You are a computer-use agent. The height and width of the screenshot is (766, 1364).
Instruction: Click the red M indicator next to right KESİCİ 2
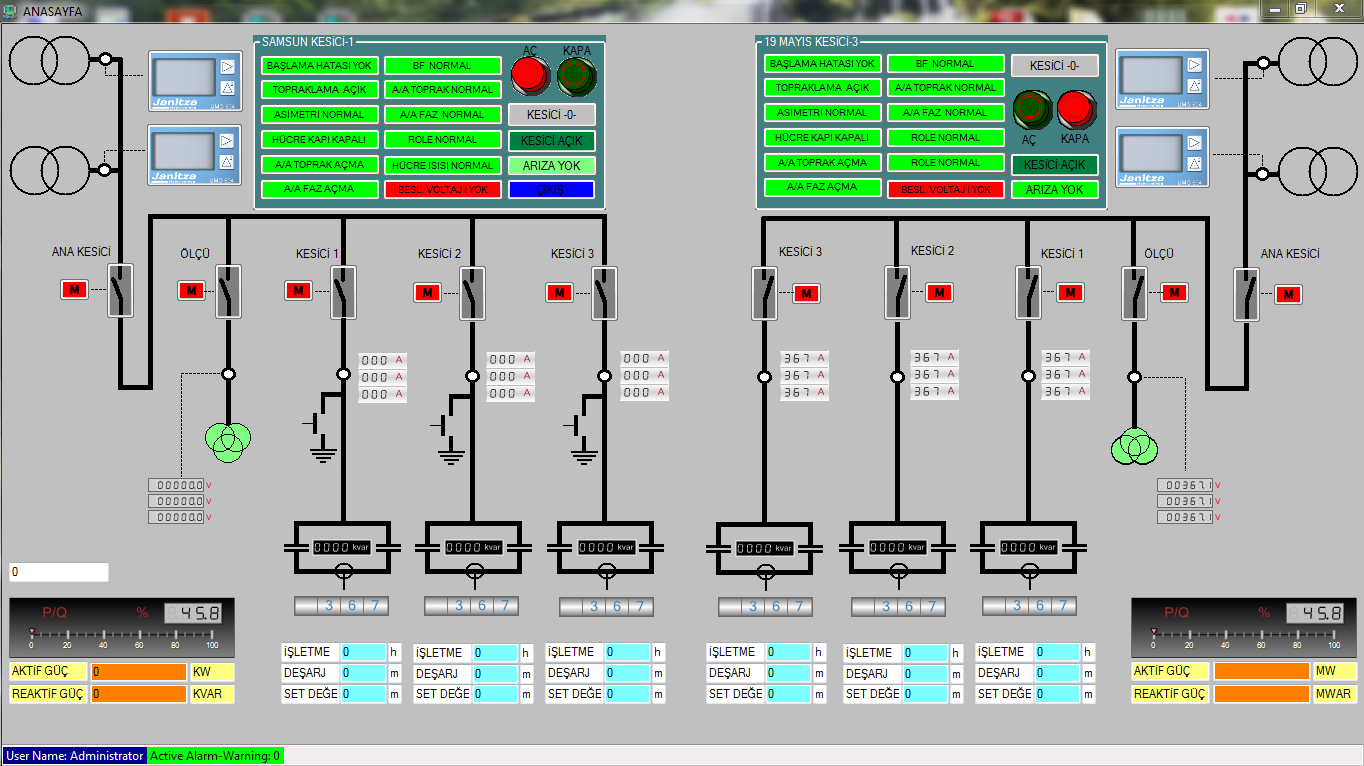click(939, 292)
